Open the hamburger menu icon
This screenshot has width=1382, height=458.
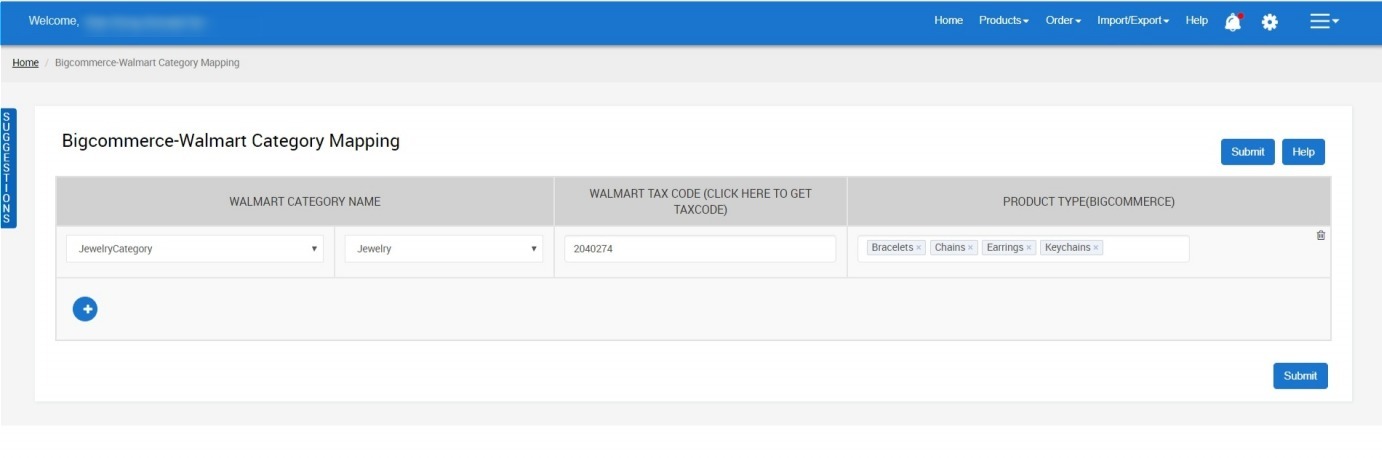click(x=1325, y=21)
